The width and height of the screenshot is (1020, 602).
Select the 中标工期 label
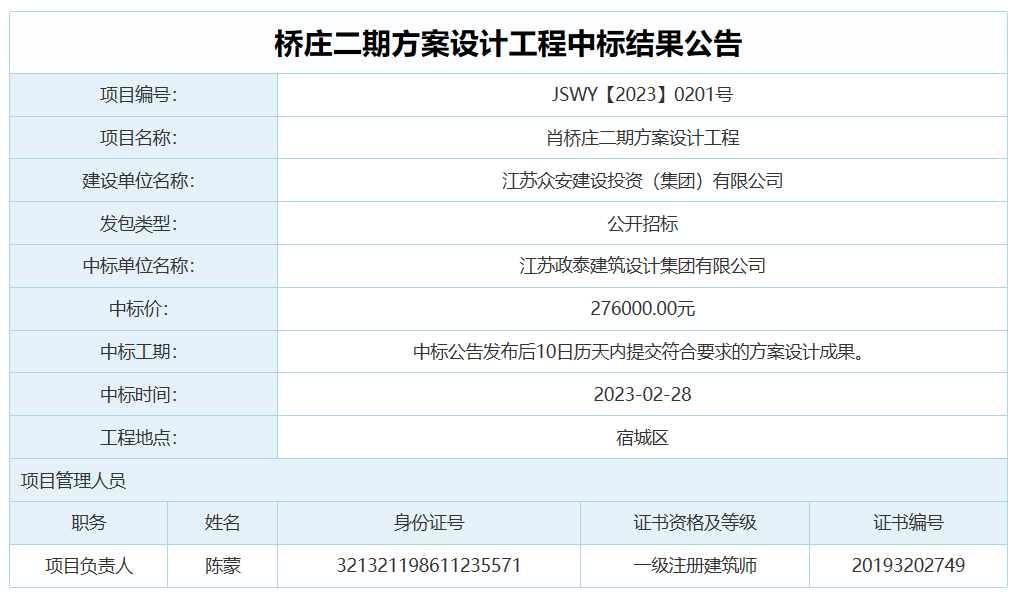pyautogui.click(x=138, y=352)
